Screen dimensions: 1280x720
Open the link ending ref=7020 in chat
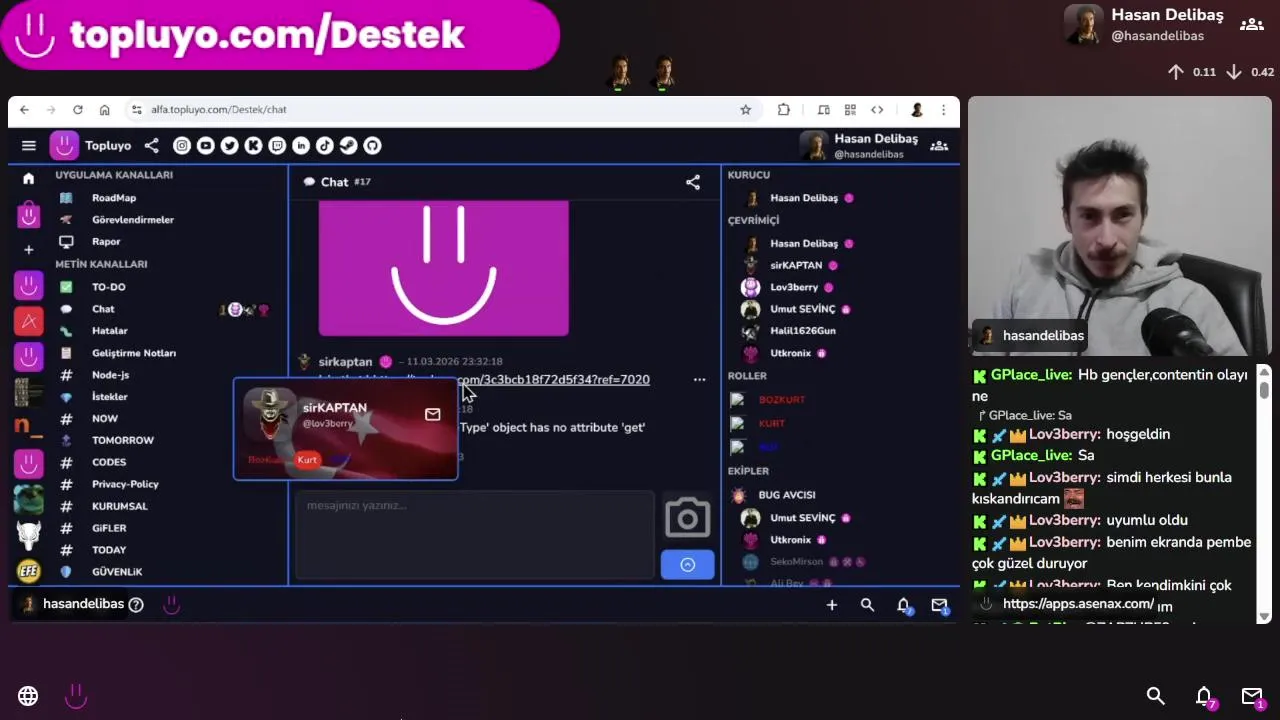(555, 380)
